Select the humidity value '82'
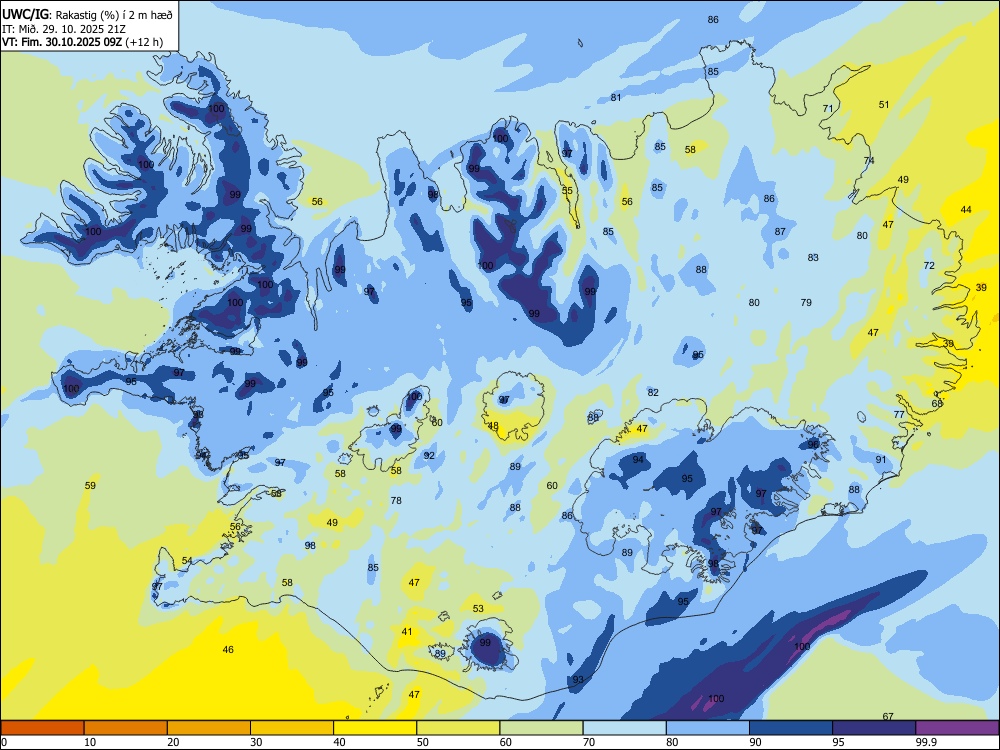The width and height of the screenshot is (1000, 750). pyautogui.click(x=652, y=392)
